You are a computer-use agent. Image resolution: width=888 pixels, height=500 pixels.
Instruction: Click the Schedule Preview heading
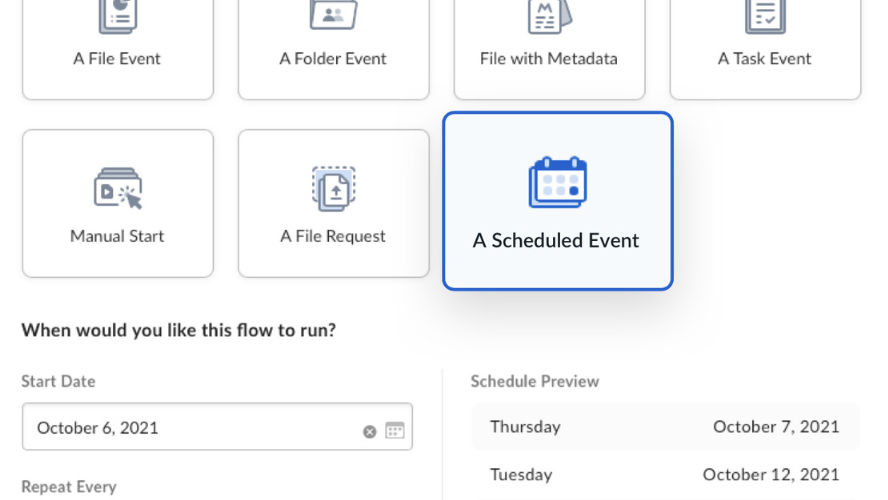coord(535,381)
